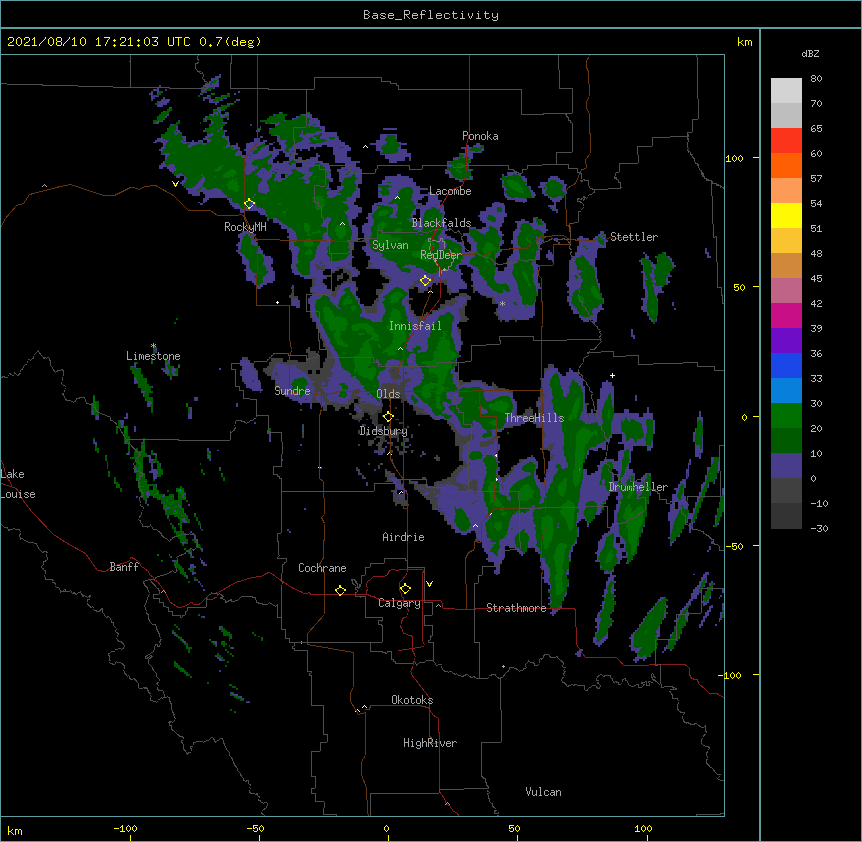Viewport: 862px width, 842px height.
Task: Click the yellow v marker northwest of RockyMH
Action: click(175, 184)
